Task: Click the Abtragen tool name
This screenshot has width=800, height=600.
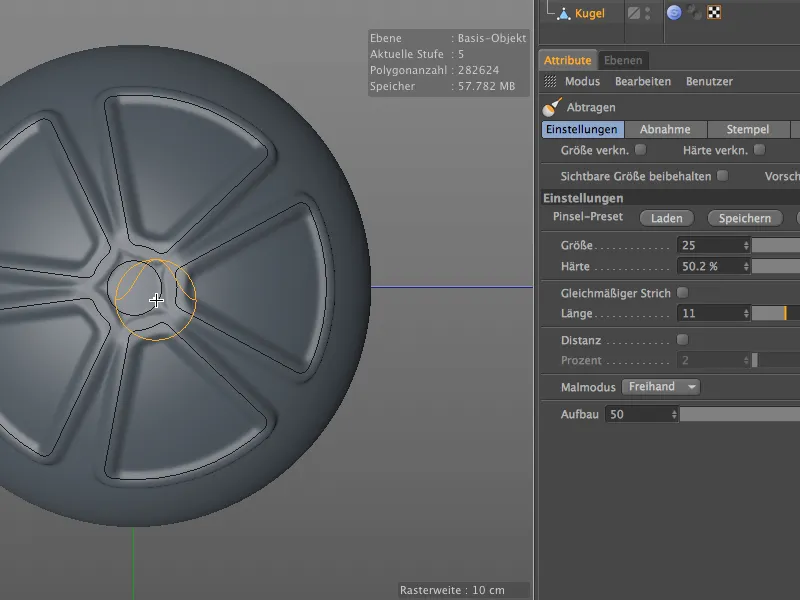Action: (591, 108)
